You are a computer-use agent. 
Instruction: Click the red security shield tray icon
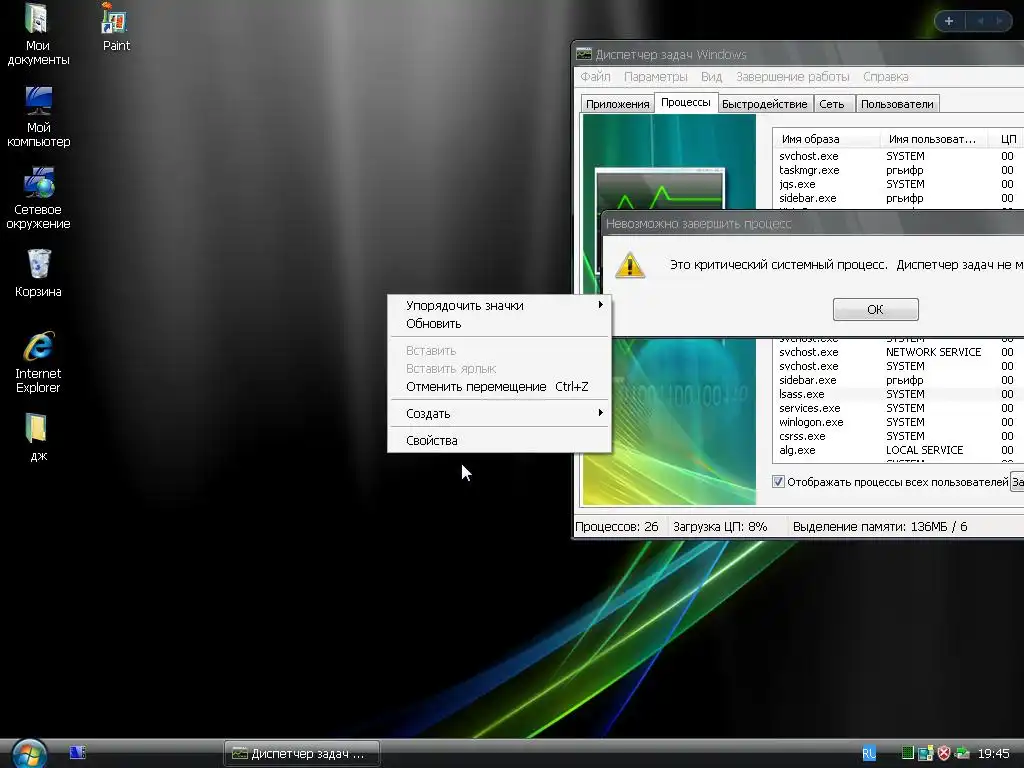(944, 754)
